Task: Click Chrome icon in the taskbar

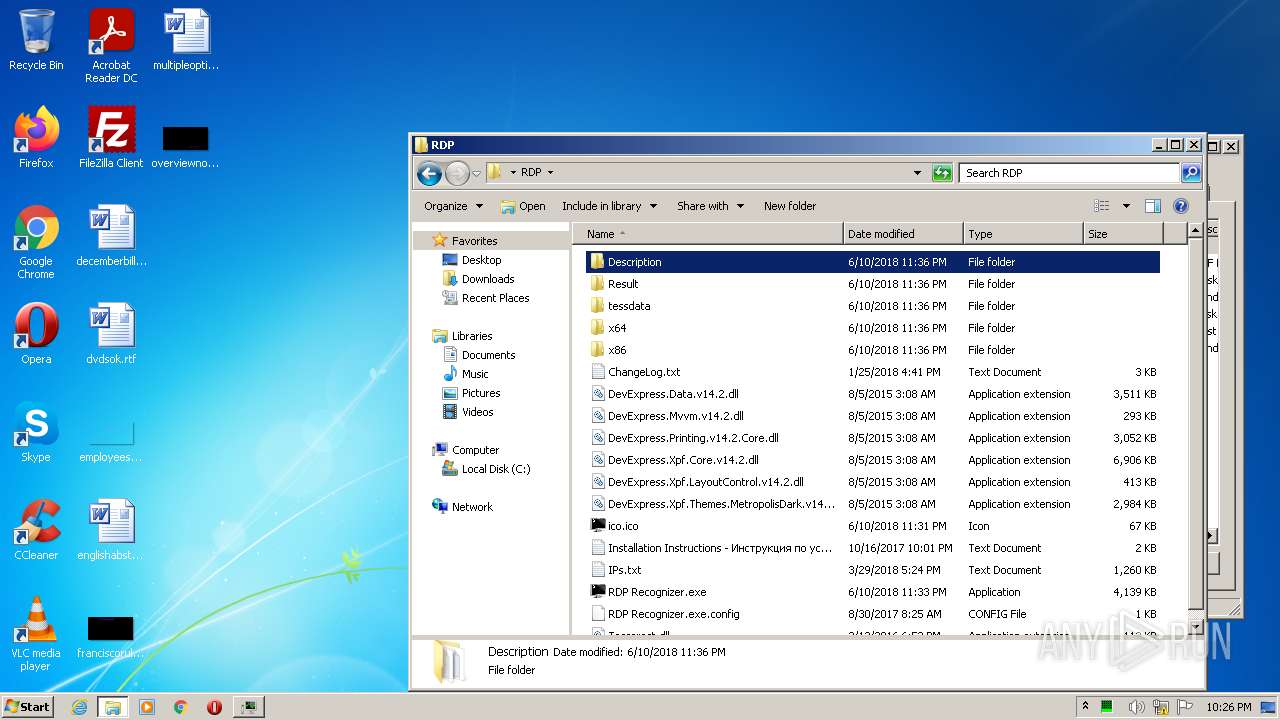Action: pos(181,707)
